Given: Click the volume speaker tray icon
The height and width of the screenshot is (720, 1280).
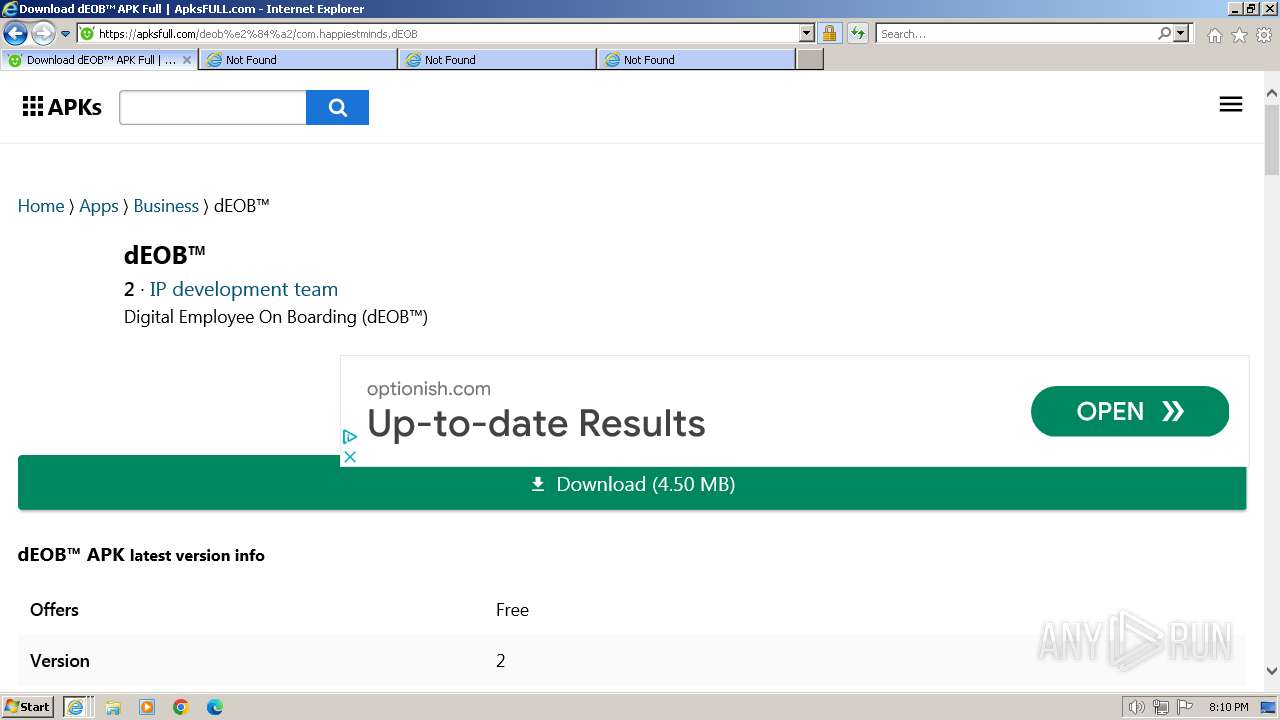Looking at the screenshot, I should (1136, 707).
